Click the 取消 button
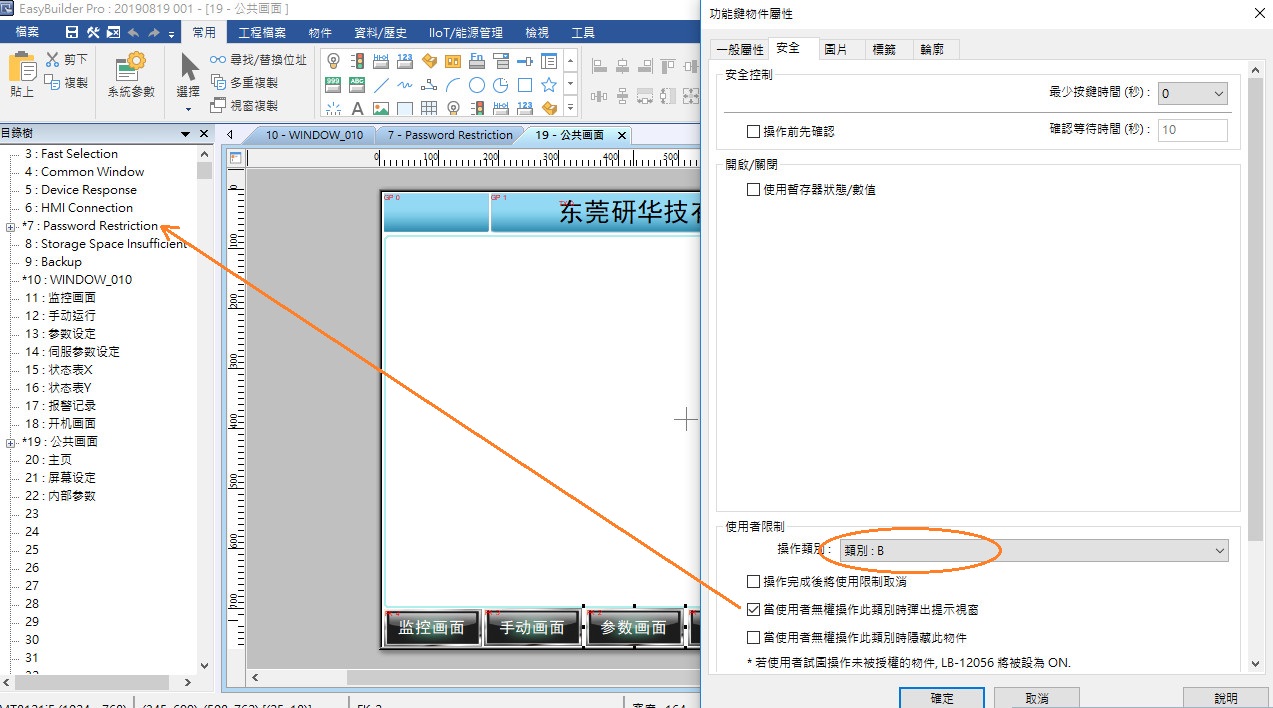Image resolution: width=1273 pixels, height=708 pixels. coord(1037,698)
